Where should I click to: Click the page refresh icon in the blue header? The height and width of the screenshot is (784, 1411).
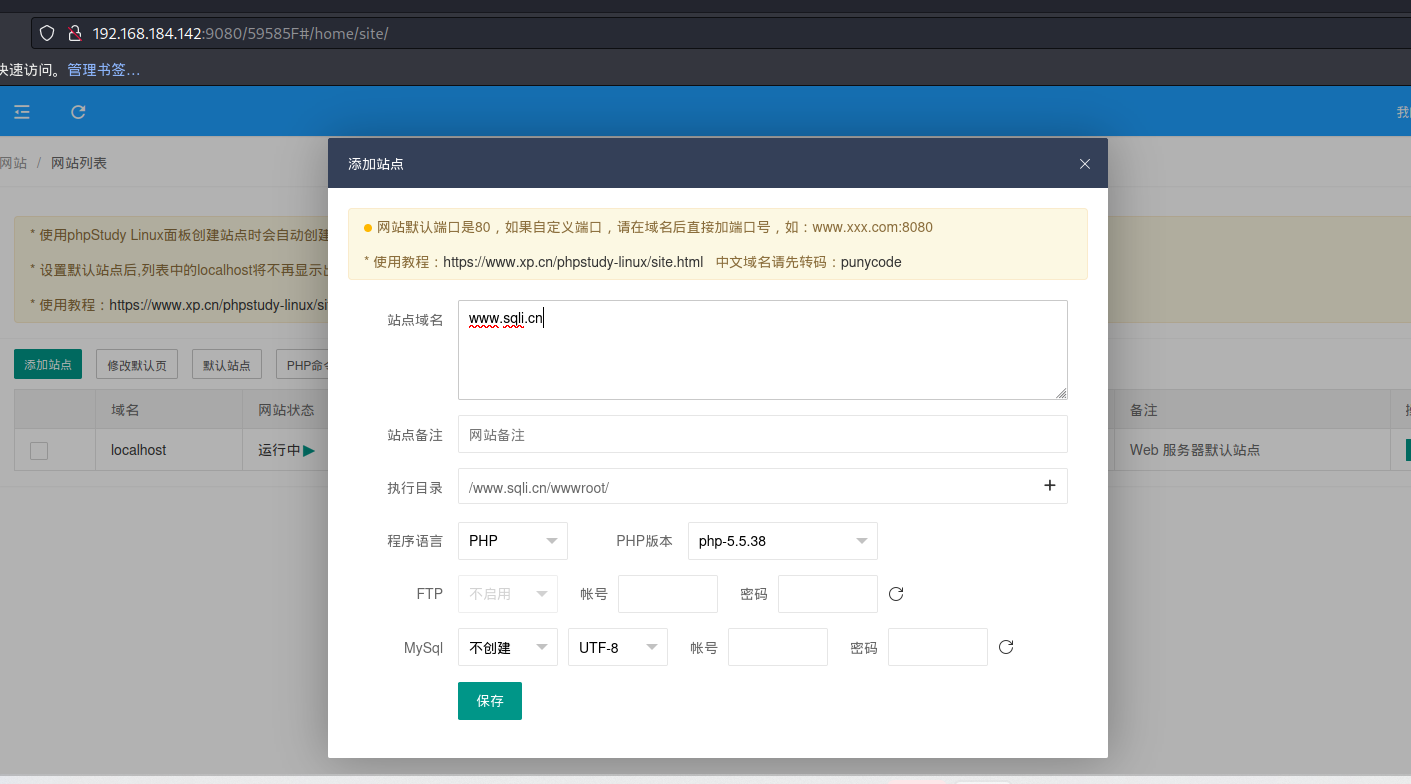tap(78, 112)
